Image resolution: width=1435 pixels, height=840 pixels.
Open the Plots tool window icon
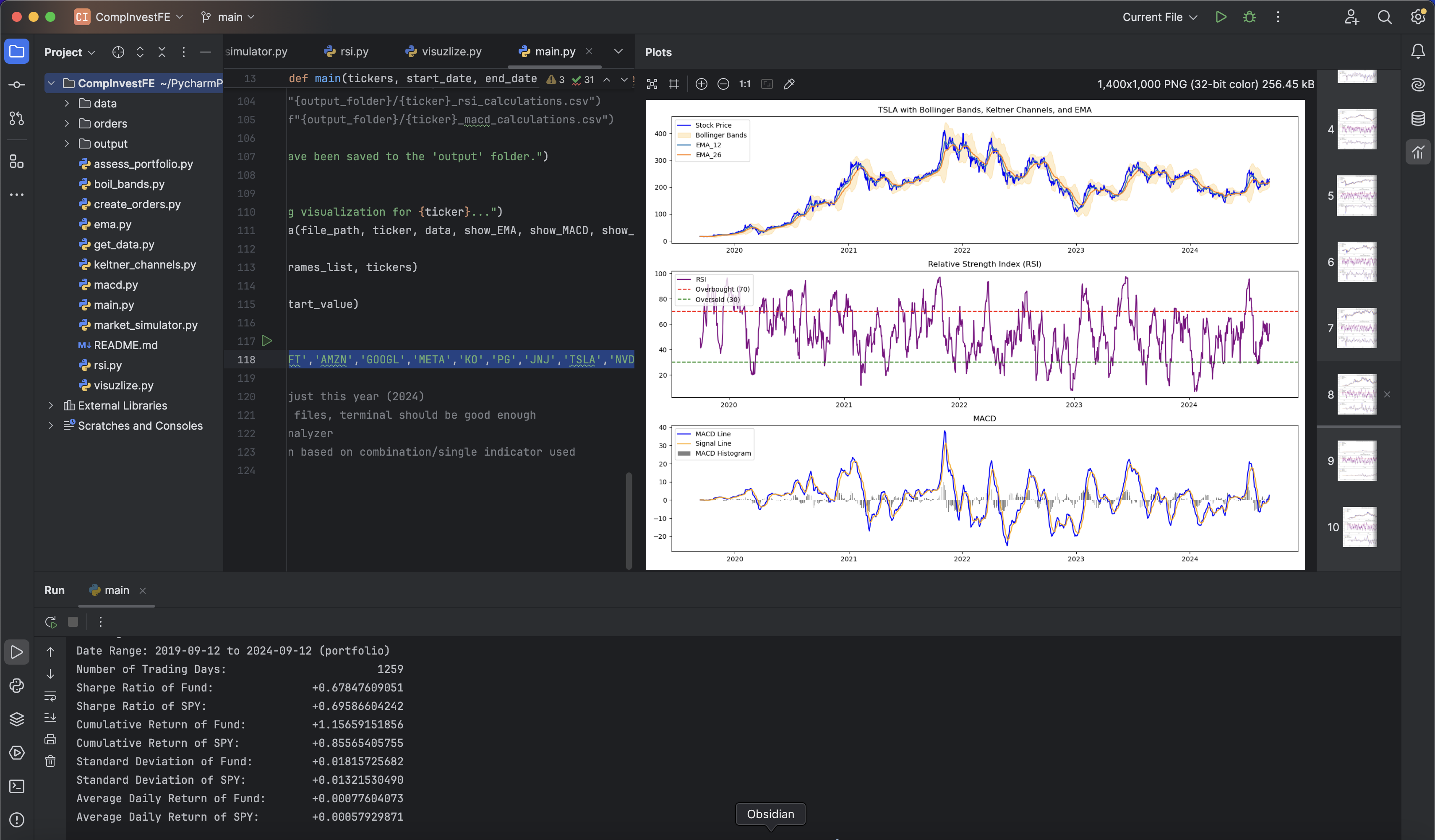[1418, 152]
